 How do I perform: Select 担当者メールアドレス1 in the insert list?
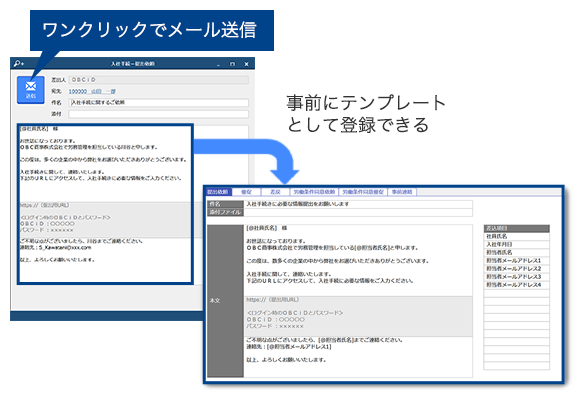[x=516, y=261]
